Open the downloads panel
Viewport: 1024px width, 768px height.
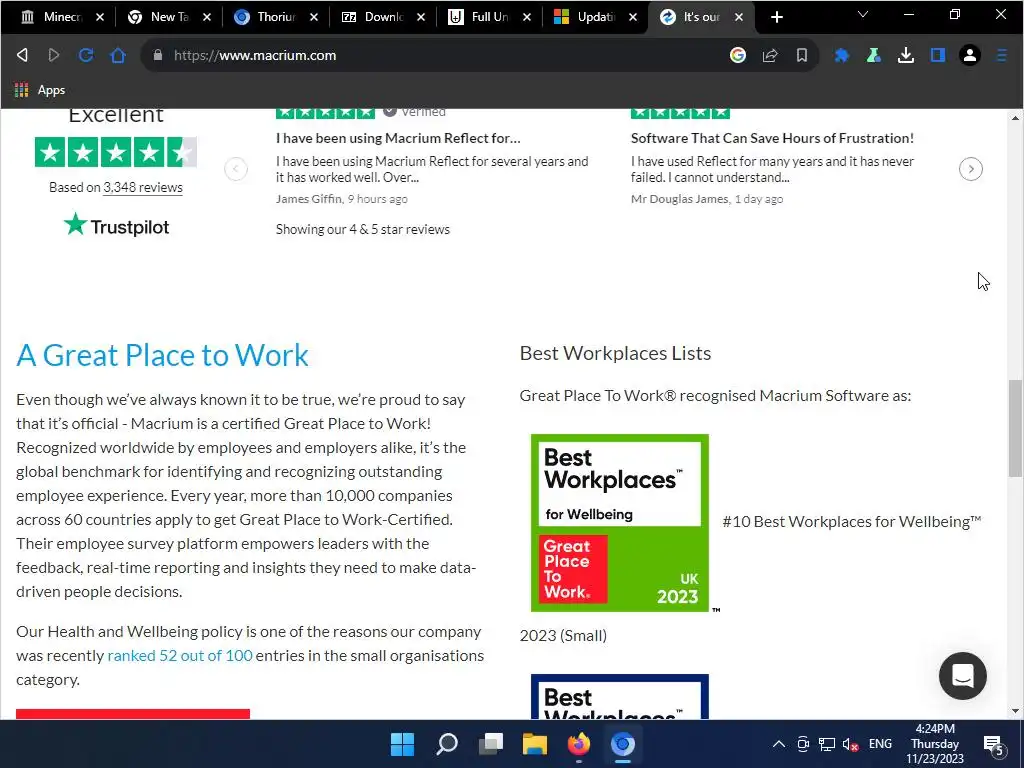coord(906,56)
